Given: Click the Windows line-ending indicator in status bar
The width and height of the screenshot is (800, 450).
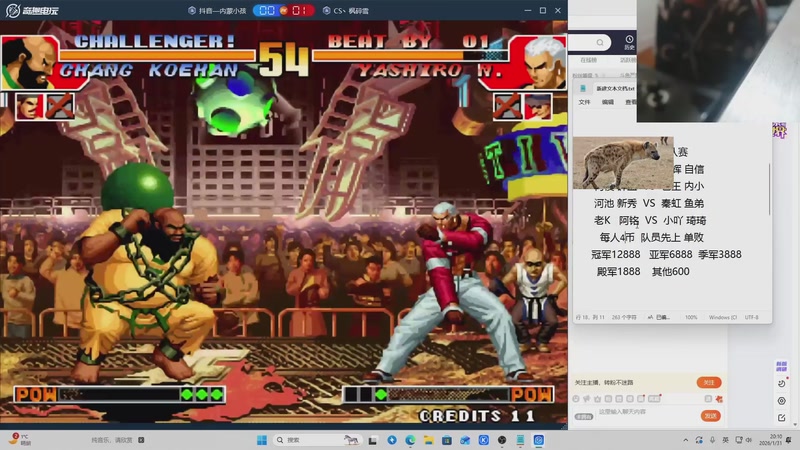Looking at the screenshot, I should click(722, 317).
